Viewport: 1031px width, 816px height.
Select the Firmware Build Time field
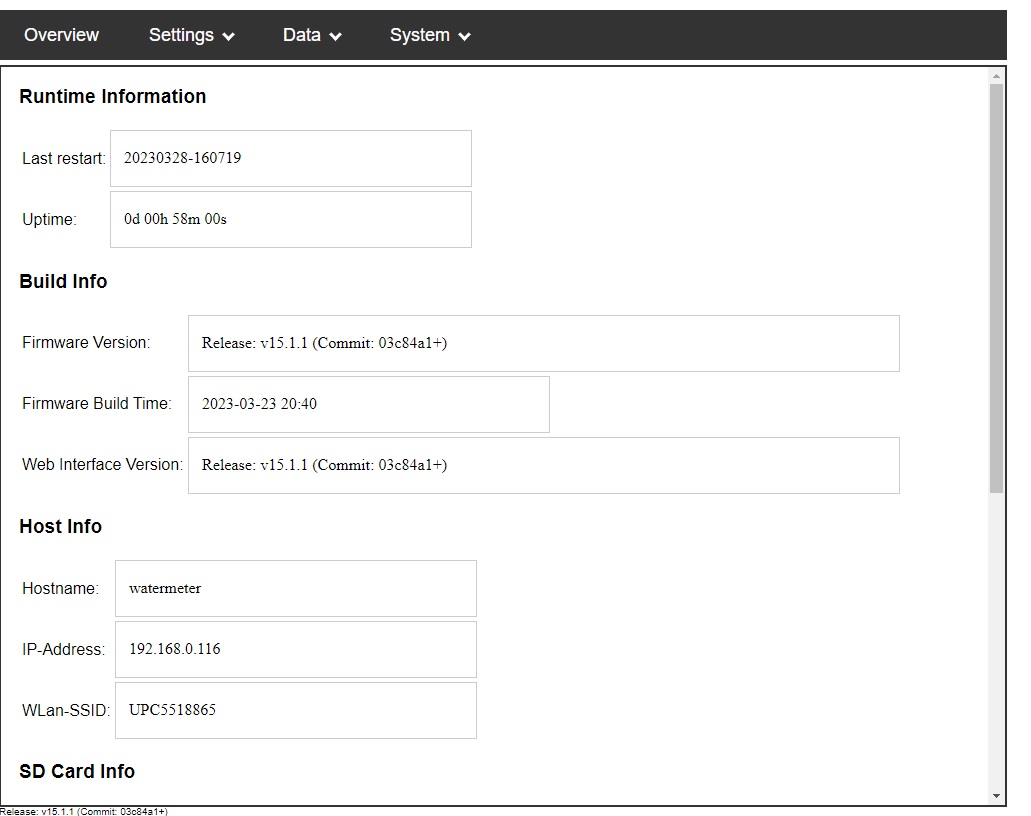tap(368, 404)
